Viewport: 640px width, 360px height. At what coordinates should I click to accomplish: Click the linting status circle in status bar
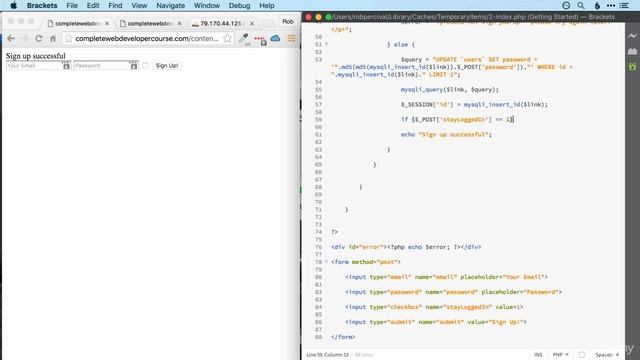582,355
